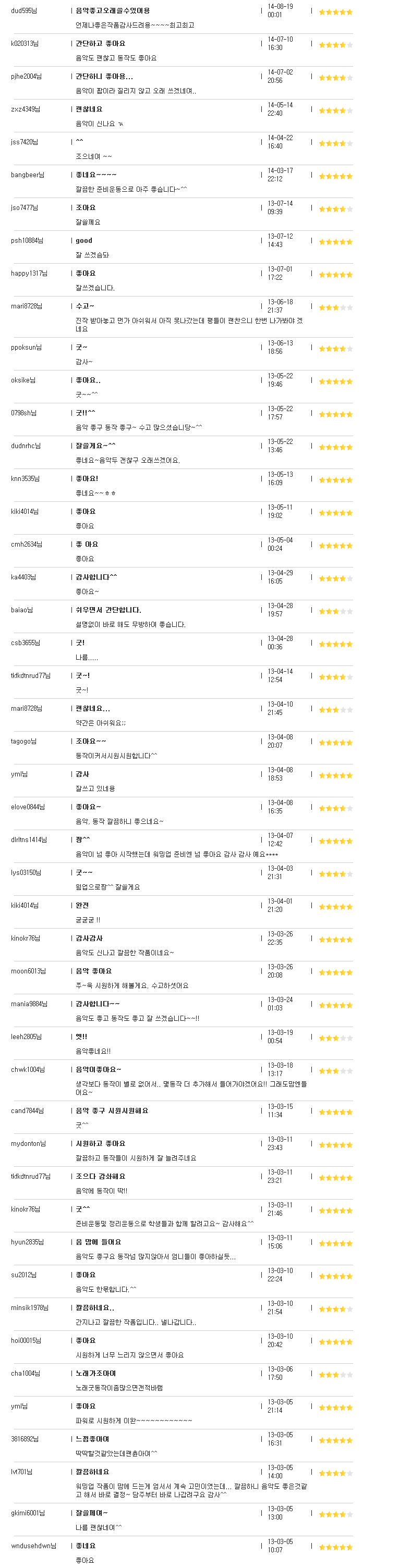Image resolution: width=412 pixels, height=1568 pixels.
Task: Click the star rating for cha1004's review
Action: (x=335, y=1375)
